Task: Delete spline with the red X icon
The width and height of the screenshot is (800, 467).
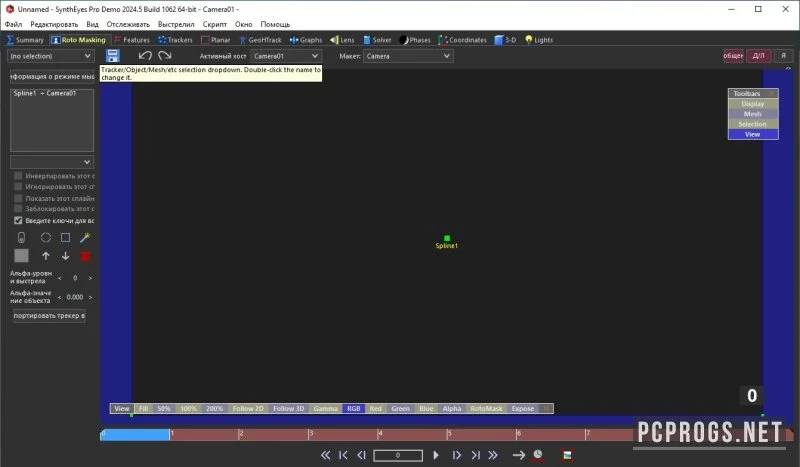Action: 85,256
